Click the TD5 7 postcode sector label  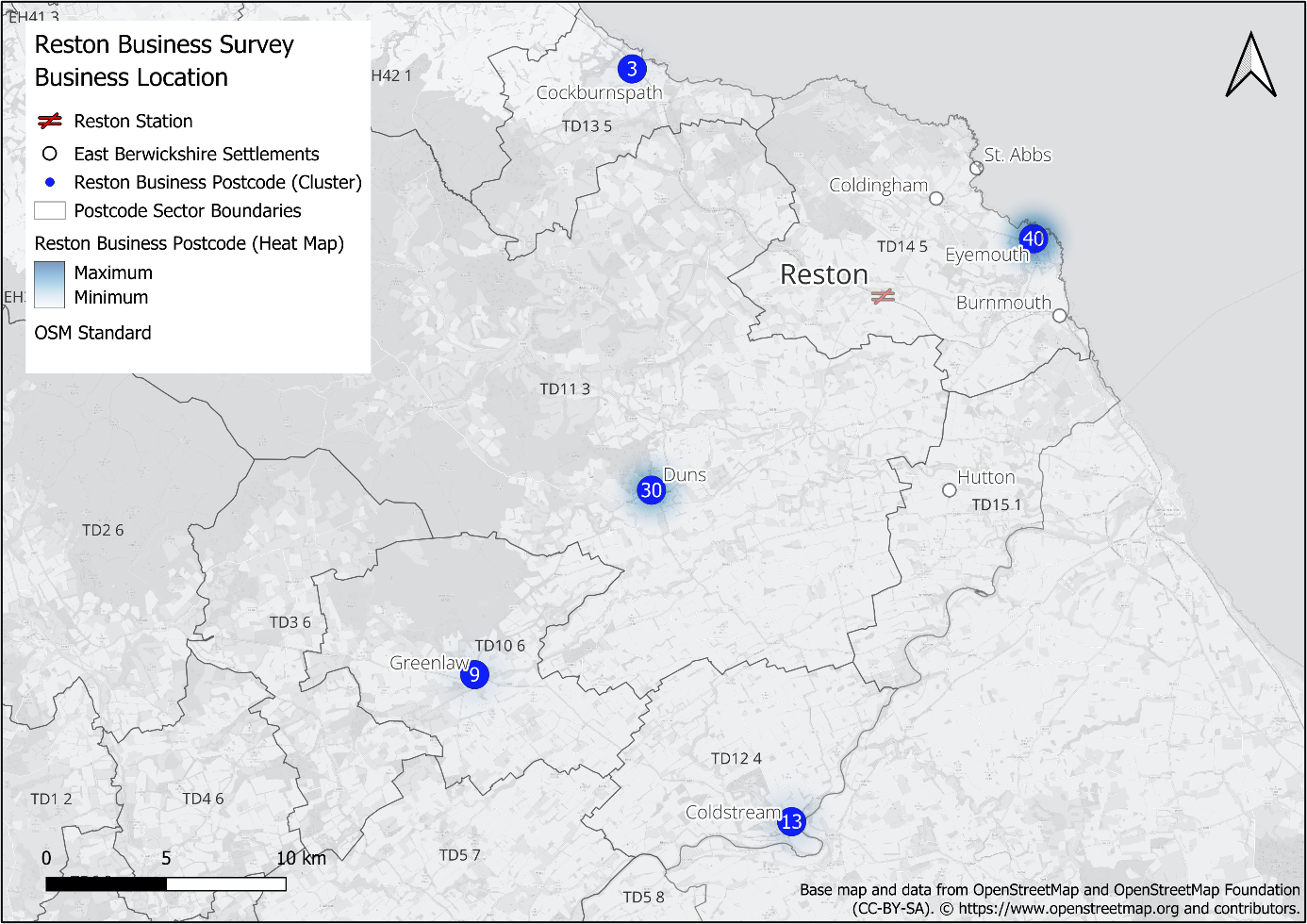(x=460, y=855)
